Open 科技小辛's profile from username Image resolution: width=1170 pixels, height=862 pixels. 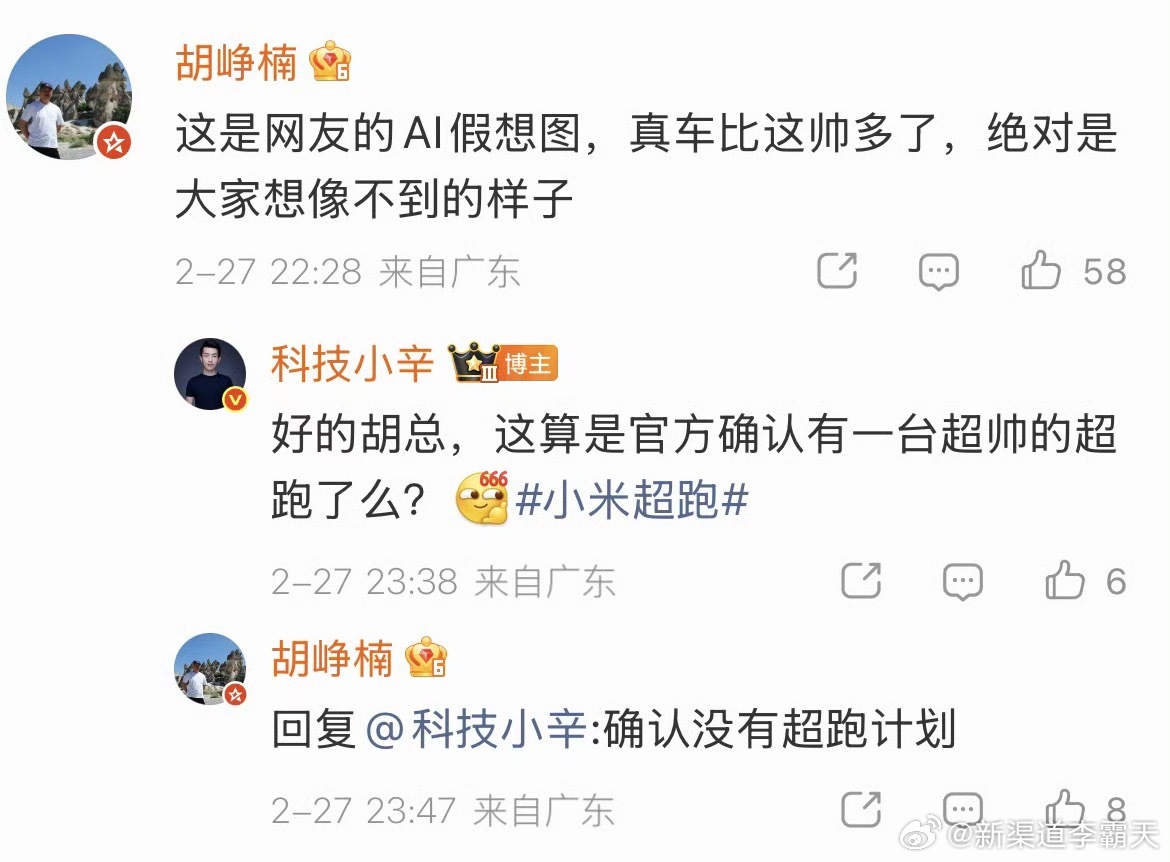[x=351, y=363]
